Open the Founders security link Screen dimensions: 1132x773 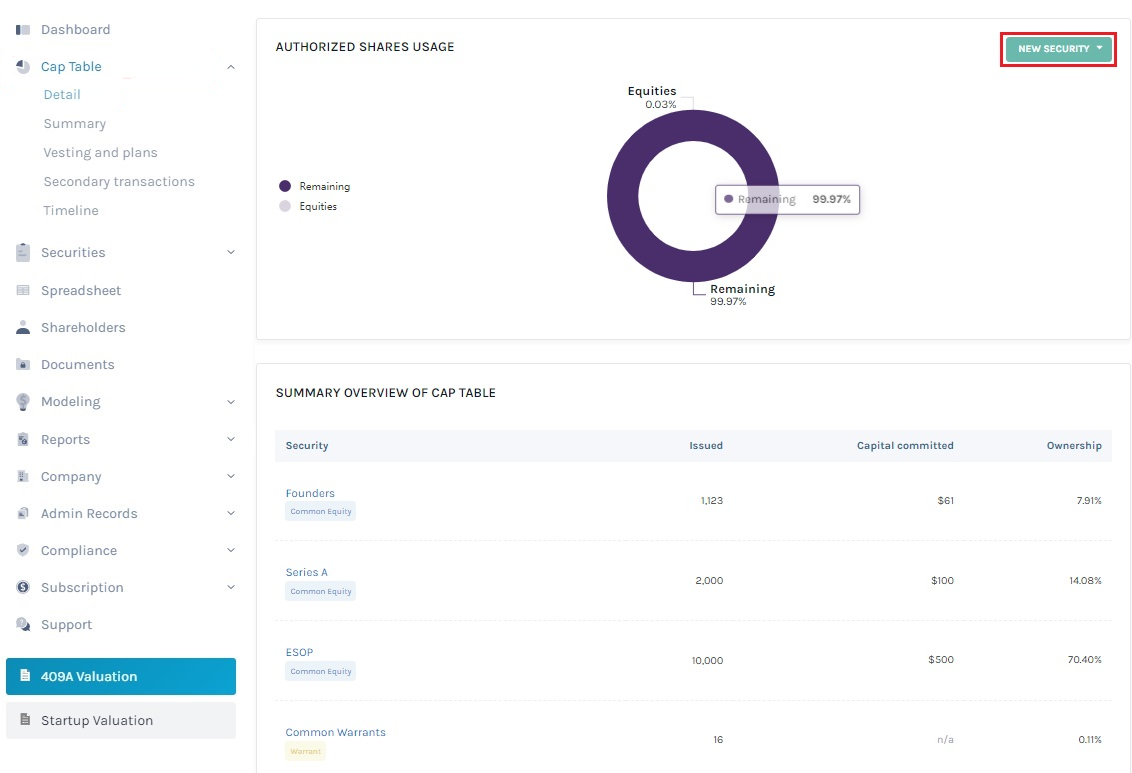coord(310,493)
